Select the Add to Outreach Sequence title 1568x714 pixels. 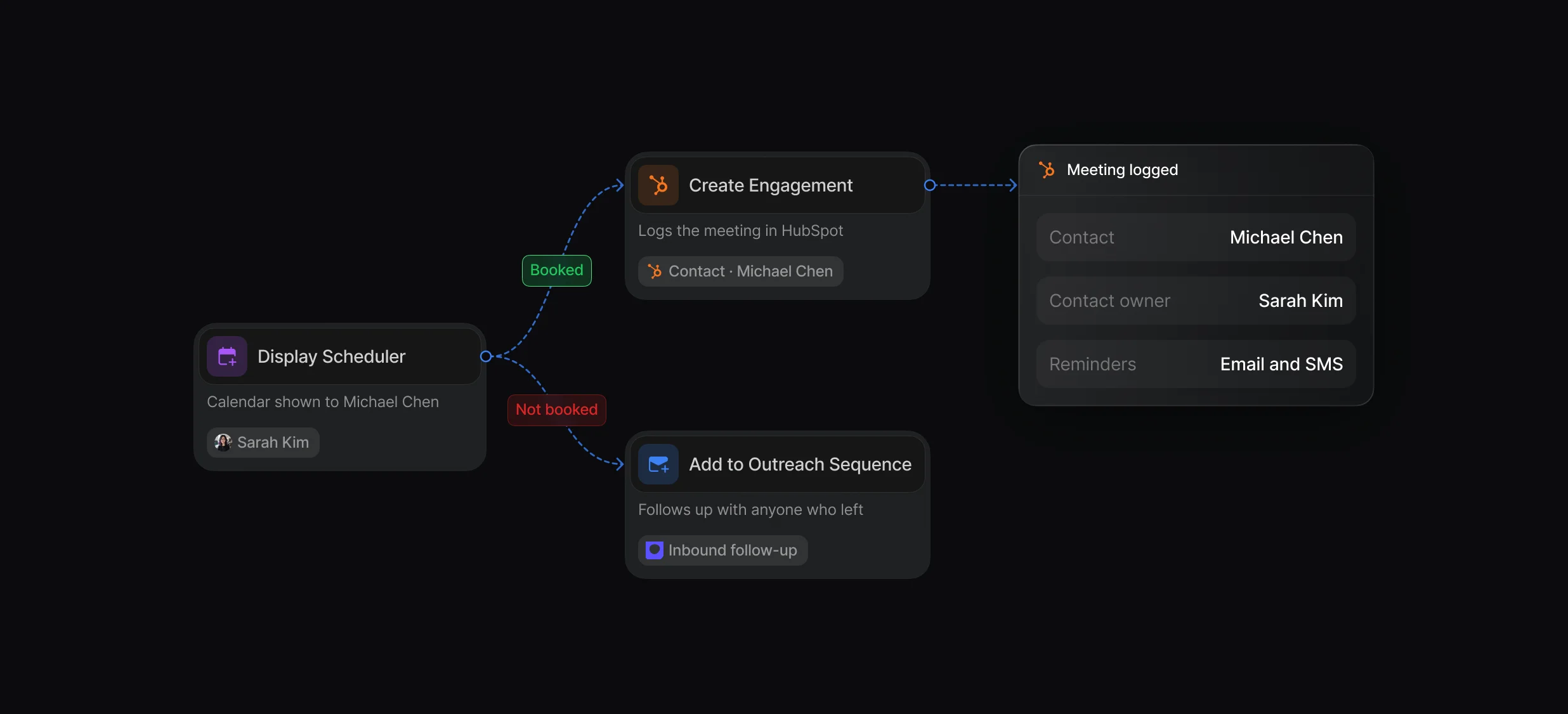pyautogui.click(x=800, y=464)
